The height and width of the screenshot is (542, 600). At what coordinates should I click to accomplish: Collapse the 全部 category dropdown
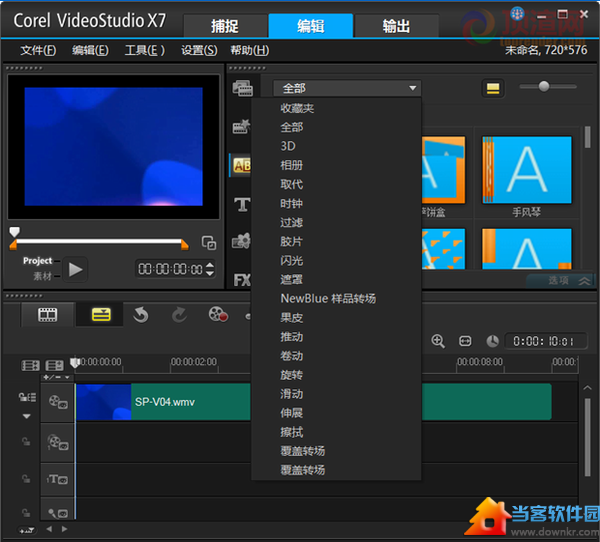(x=347, y=88)
